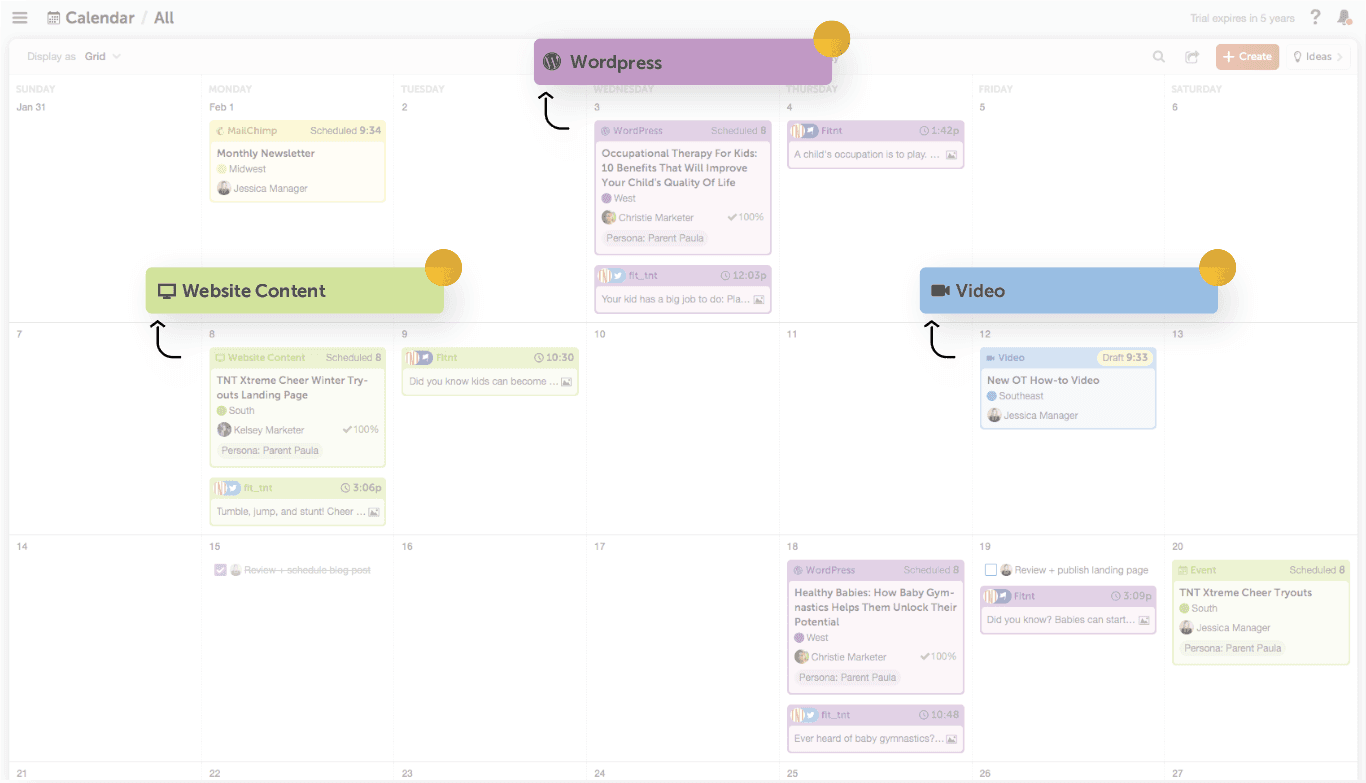Click Scheduled 9:34 status on MailChimp card
Viewport: 1366px width, 783px height.
pos(345,131)
